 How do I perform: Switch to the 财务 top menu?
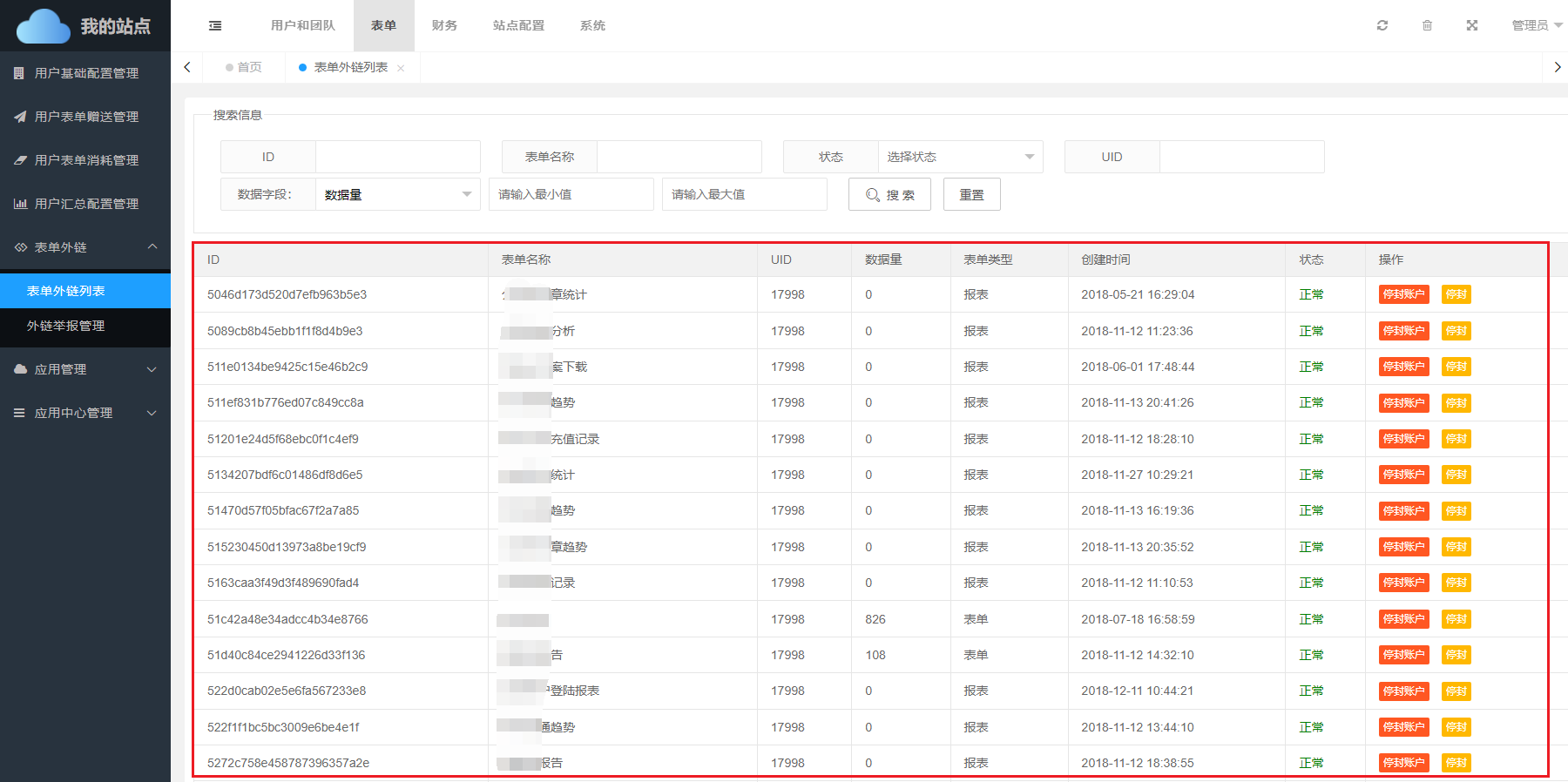(x=444, y=25)
